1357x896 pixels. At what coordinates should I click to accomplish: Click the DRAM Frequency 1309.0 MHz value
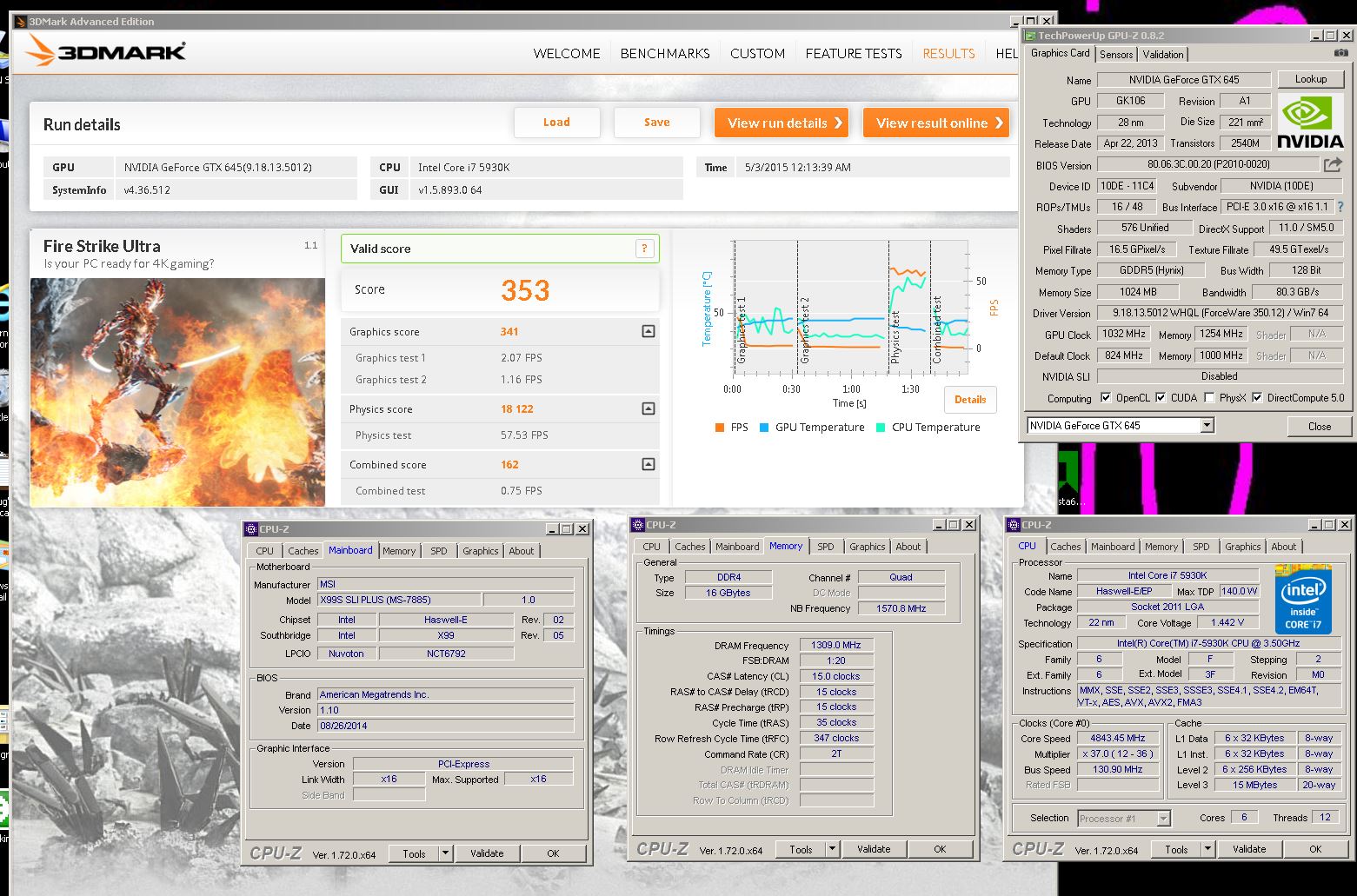(x=836, y=645)
